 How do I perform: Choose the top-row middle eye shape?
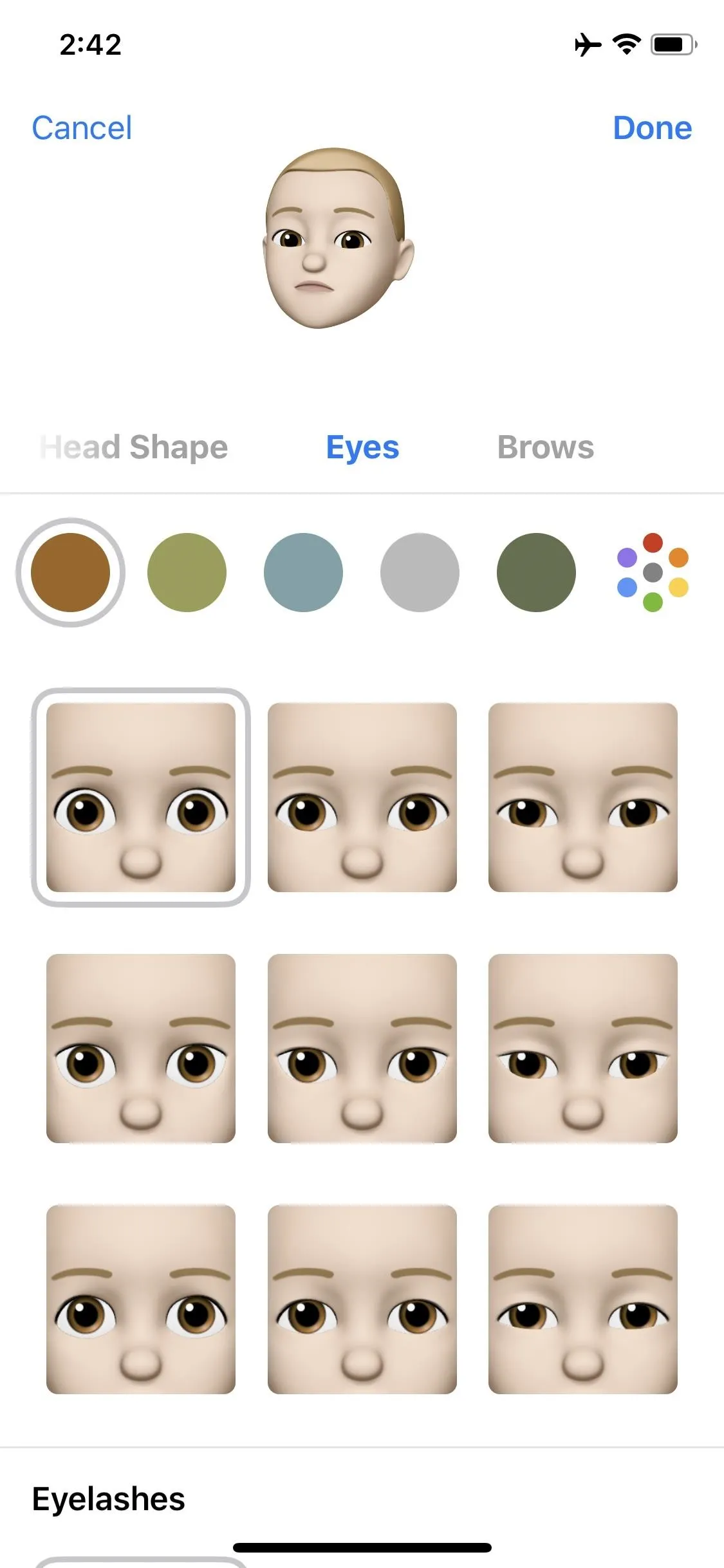tap(362, 798)
